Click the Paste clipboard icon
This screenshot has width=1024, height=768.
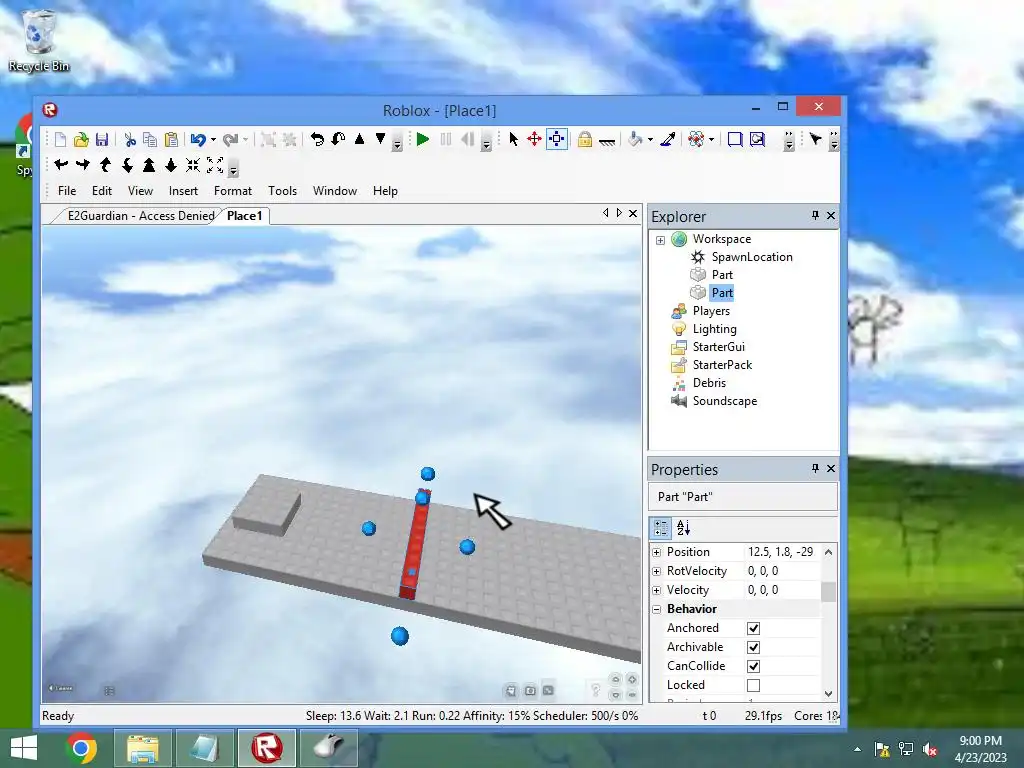(x=171, y=139)
